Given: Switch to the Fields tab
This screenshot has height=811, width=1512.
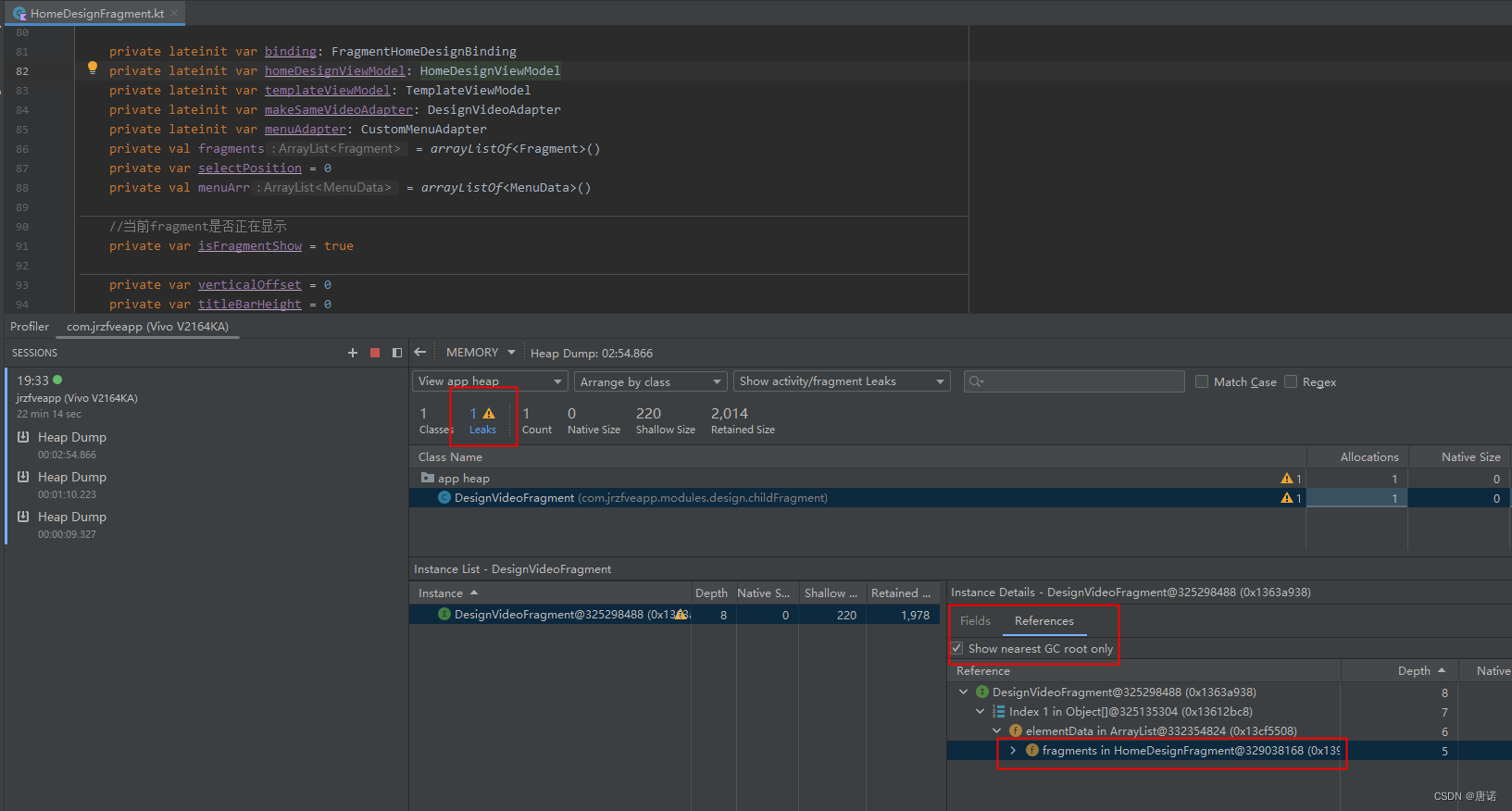Looking at the screenshot, I should (975, 620).
